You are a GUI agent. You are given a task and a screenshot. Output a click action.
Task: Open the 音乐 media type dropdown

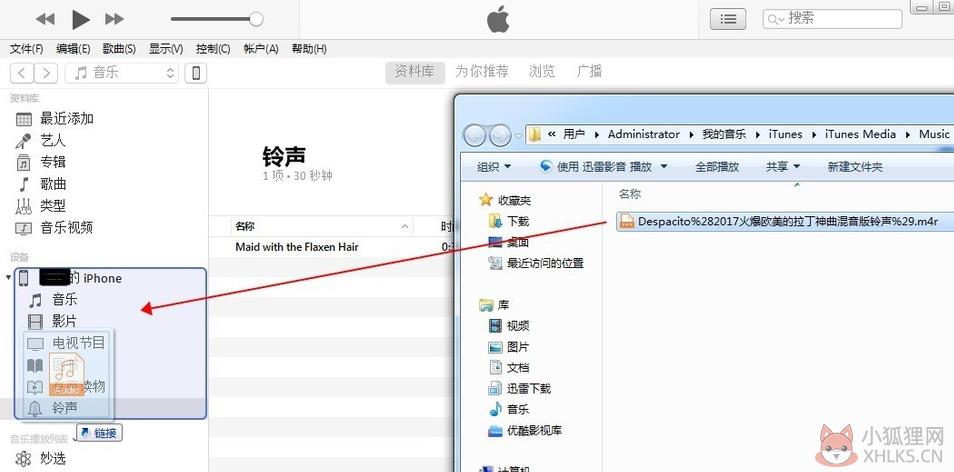point(122,73)
